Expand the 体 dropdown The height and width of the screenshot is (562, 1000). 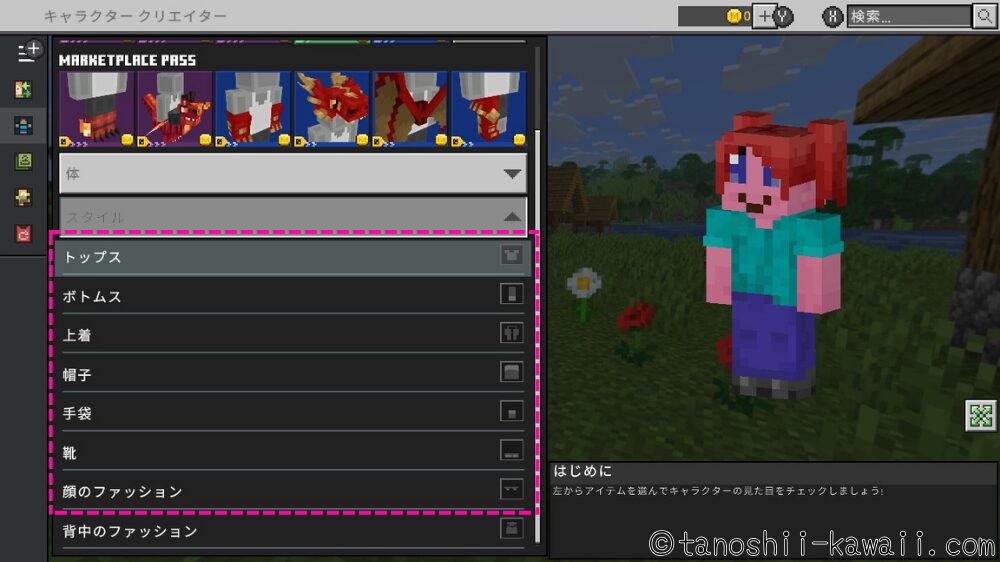point(292,174)
